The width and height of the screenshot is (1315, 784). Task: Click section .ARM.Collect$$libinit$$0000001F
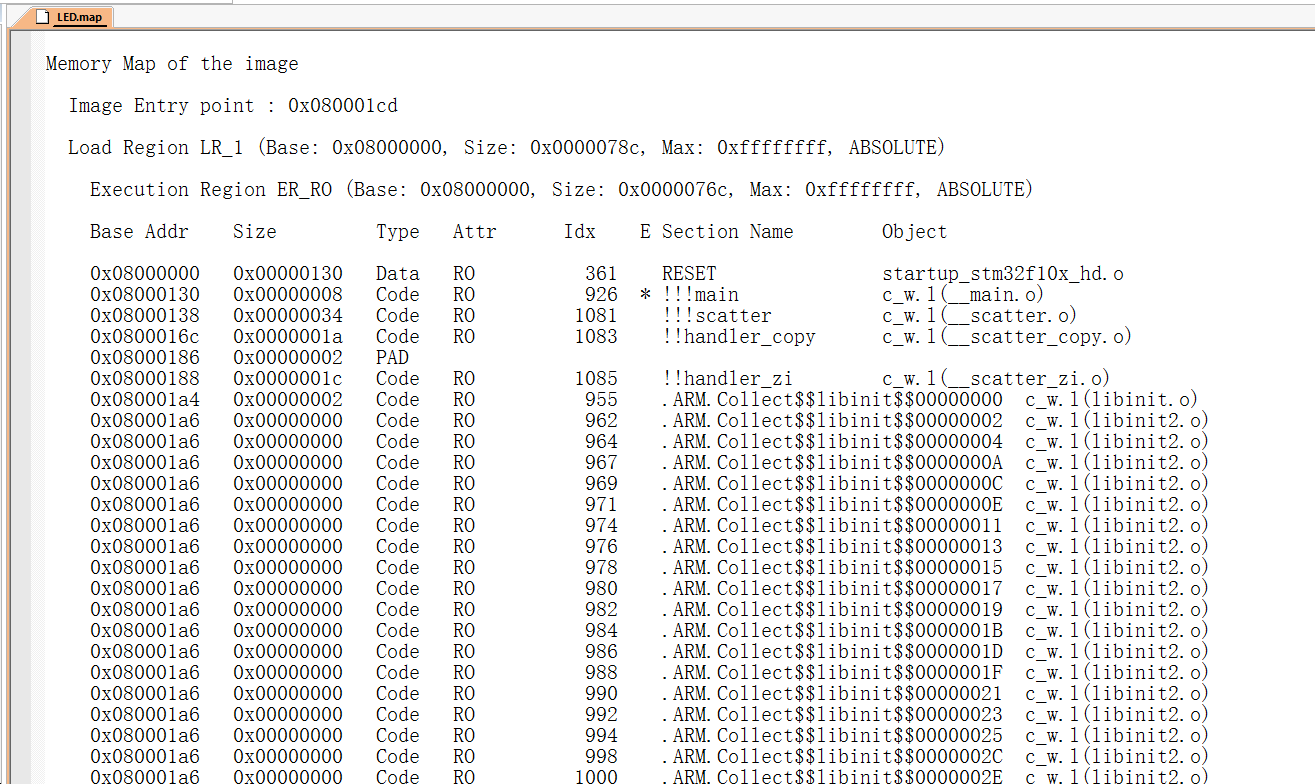[832, 673]
